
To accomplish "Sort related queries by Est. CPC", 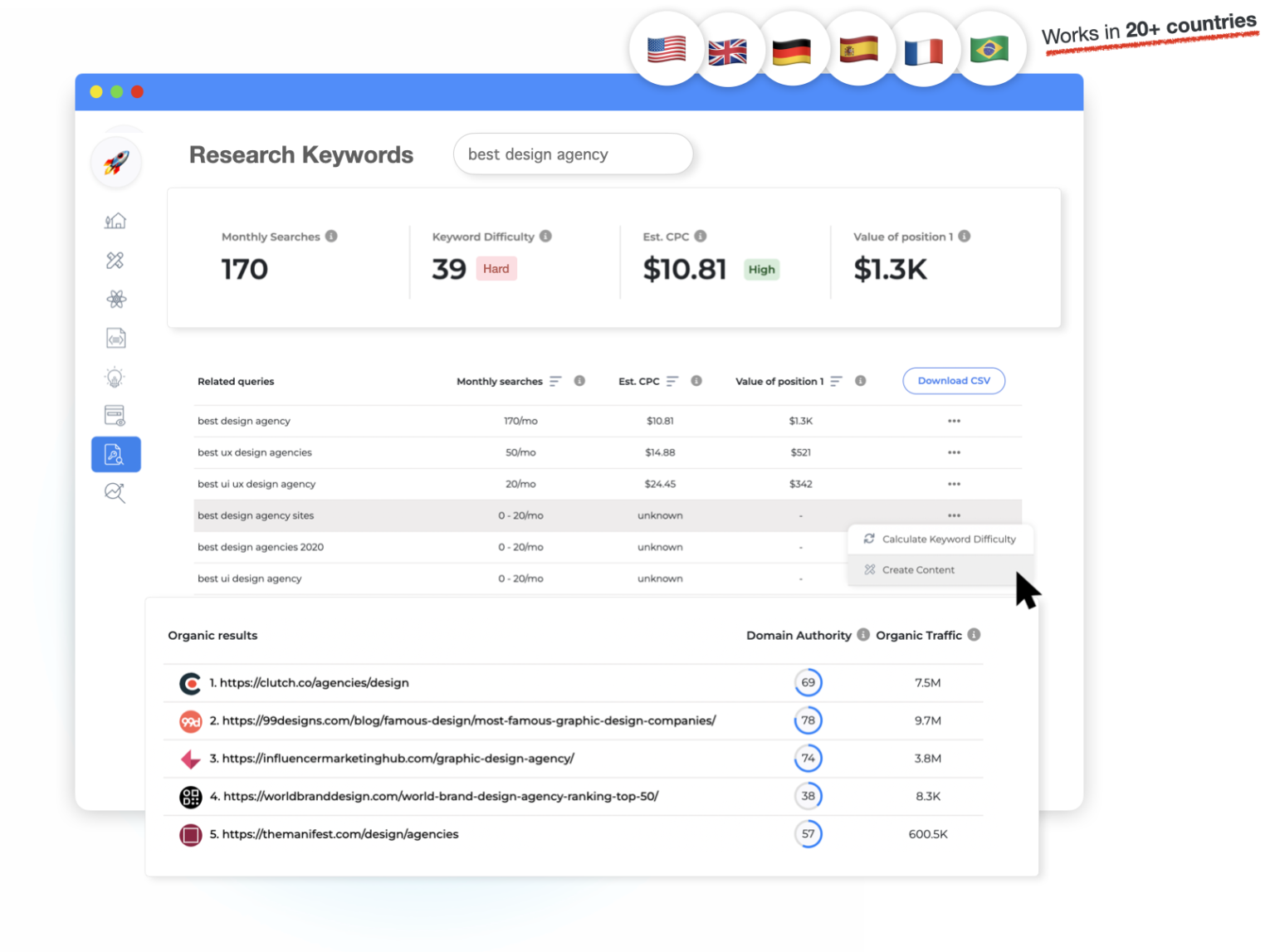I will 672,382.
